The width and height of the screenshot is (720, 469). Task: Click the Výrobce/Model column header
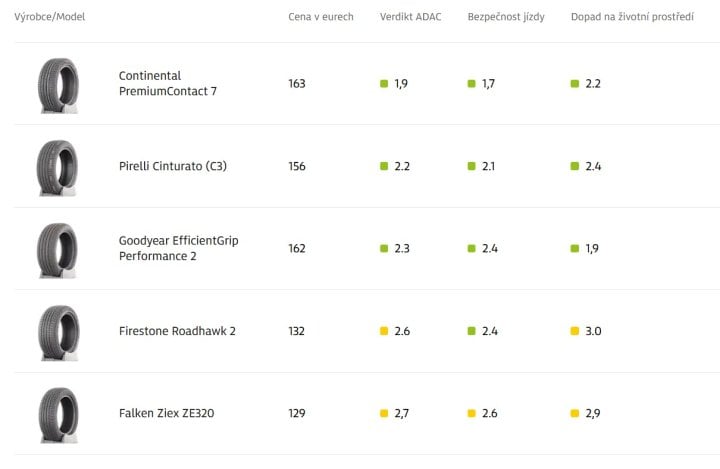49,18
